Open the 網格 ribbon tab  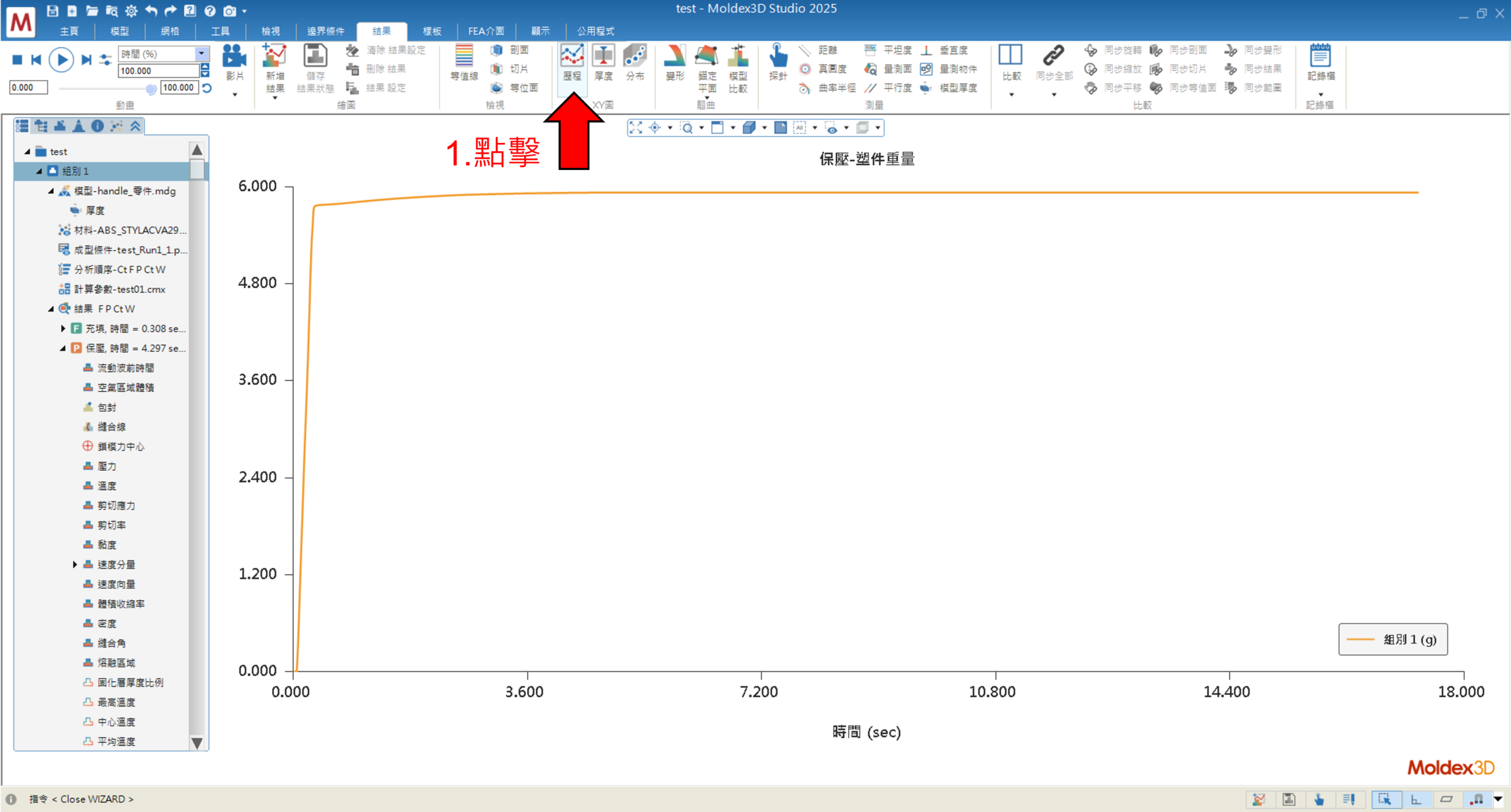pos(170,31)
